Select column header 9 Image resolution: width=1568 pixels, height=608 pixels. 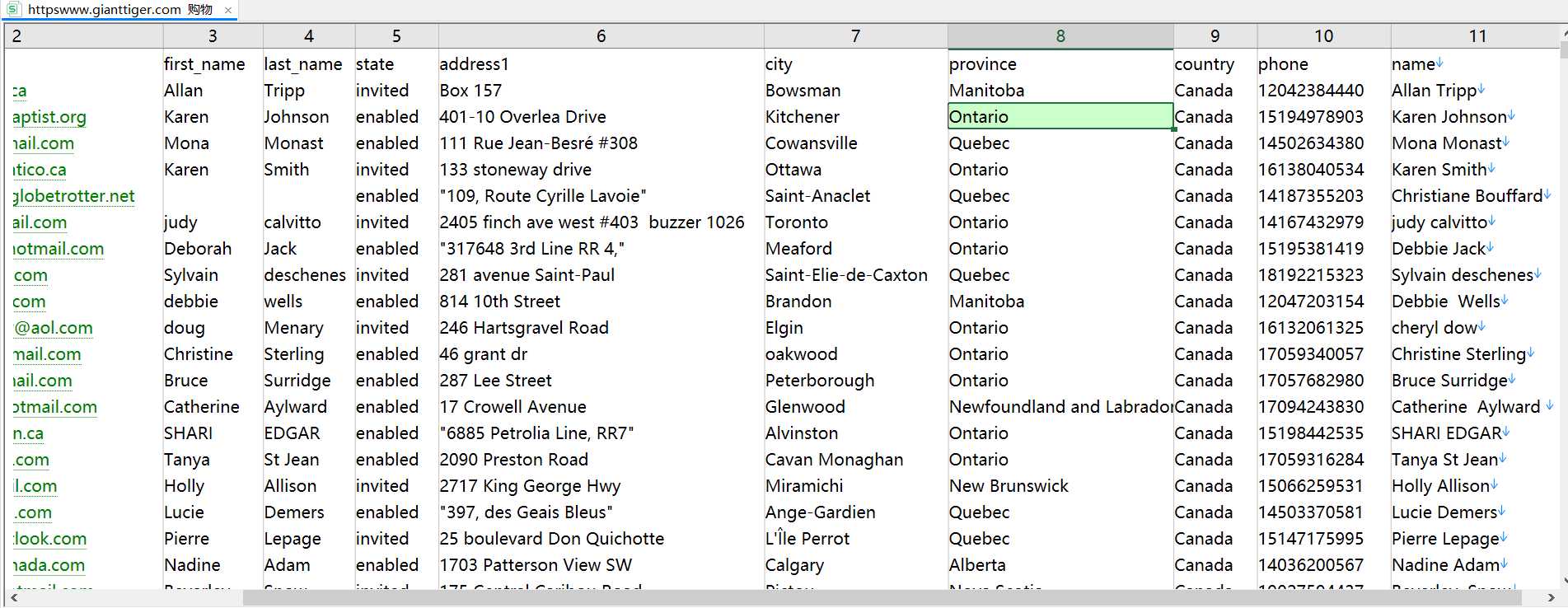pyautogui.click(x=1215, y=36)
